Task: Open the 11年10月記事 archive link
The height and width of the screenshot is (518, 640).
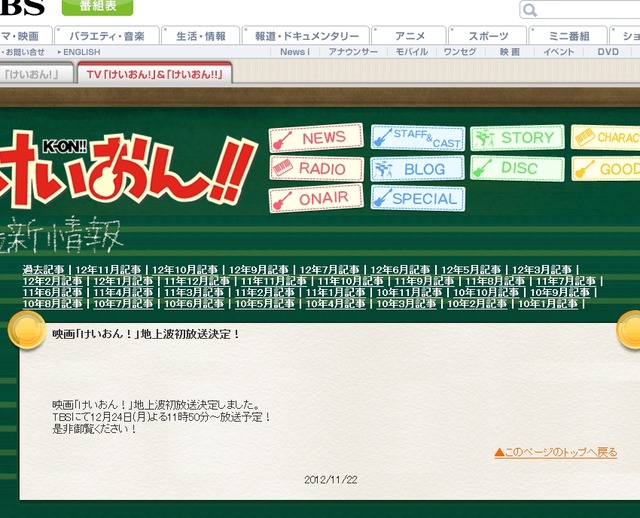Action: (351, 281)
